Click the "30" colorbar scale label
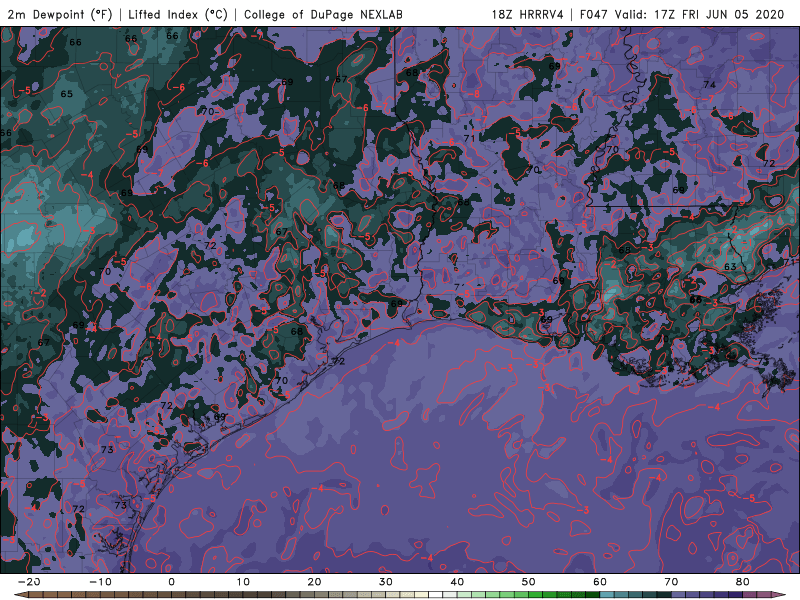This screenshot has height=600, width=800. (386, 582)
